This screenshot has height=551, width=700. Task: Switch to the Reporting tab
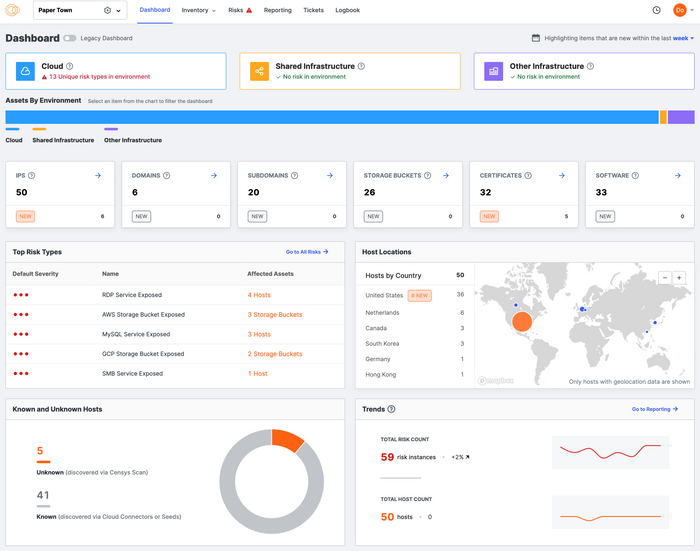pyautogui.click(x=277, y=10)
